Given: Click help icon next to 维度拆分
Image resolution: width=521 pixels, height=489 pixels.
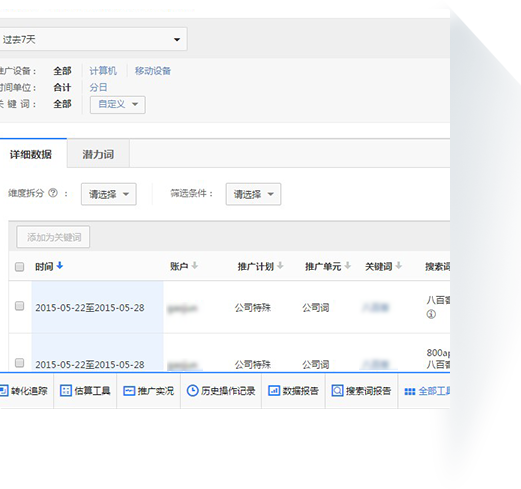Looking at the screenshot, I should pyautogui.click(x=53, y=193).
